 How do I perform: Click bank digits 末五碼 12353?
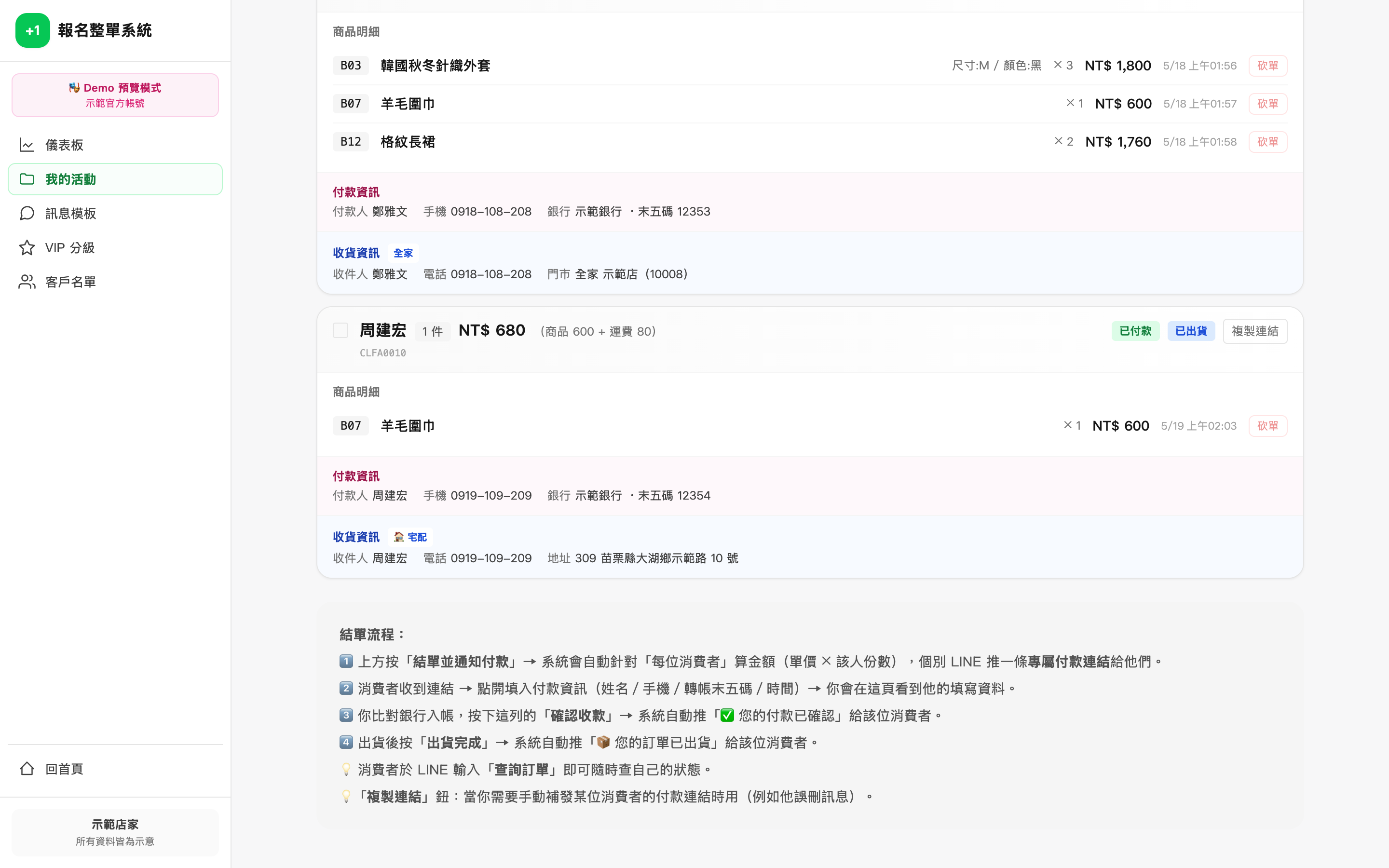[x=674, y=212]
